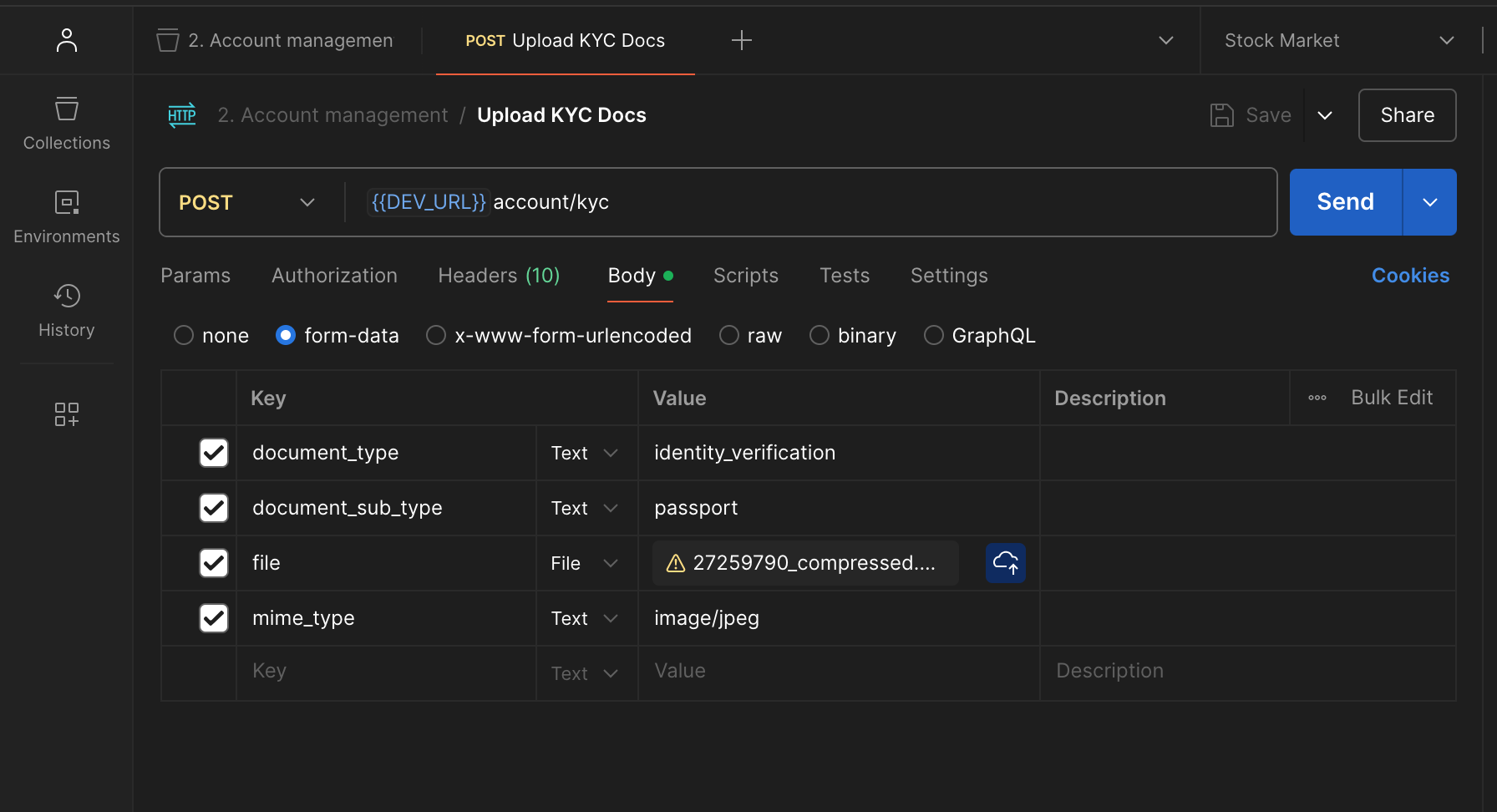This screenshot has height=812, width=1497.
Task: Select the raw body radio button
Action: 729,336
